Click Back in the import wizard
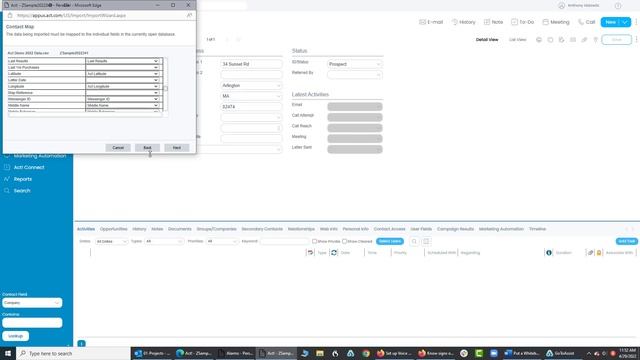The width and height of the screenshot is (640, 360). (x=147, y=148)
